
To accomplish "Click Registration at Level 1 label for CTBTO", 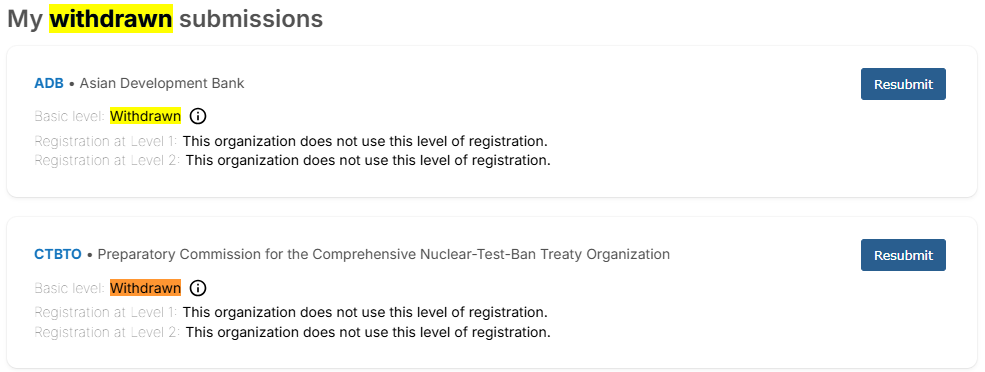I will 106,312.
